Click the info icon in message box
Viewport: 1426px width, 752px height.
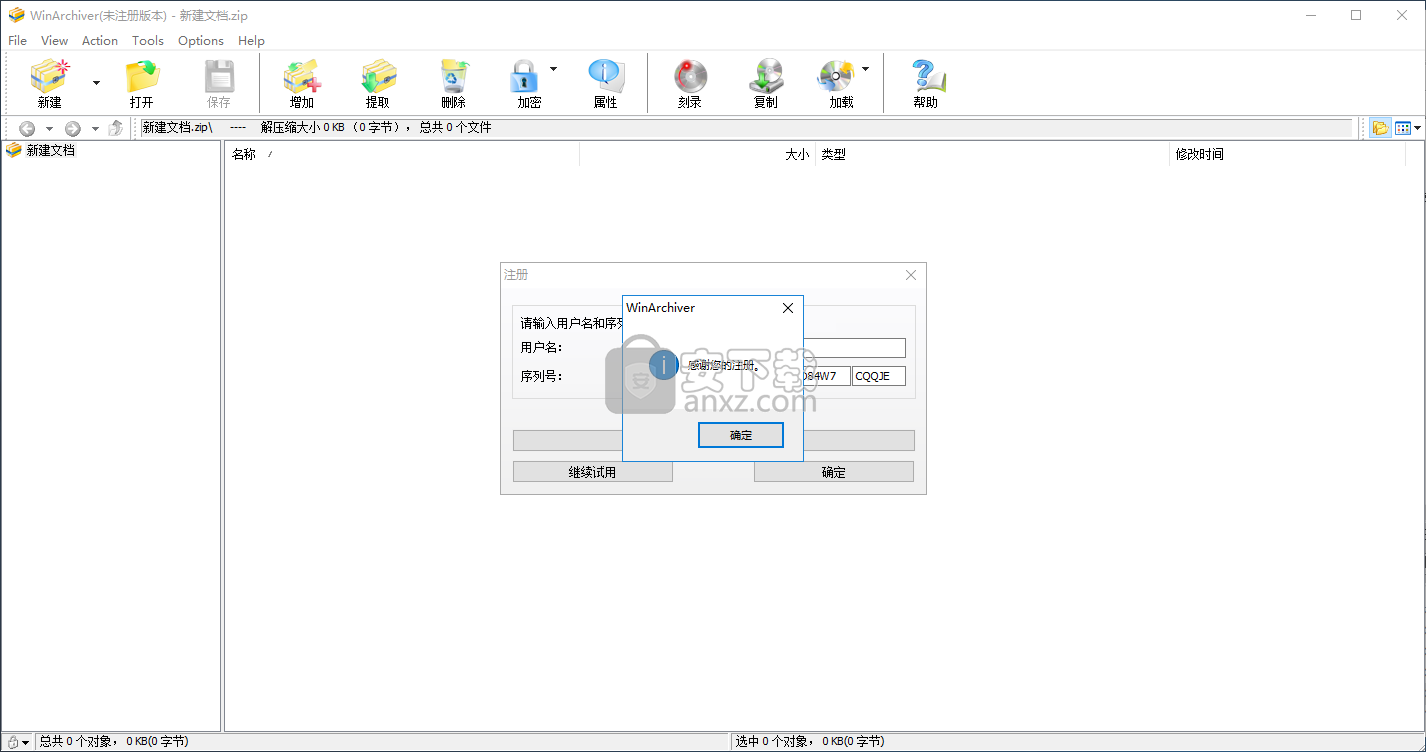(664, 365)
